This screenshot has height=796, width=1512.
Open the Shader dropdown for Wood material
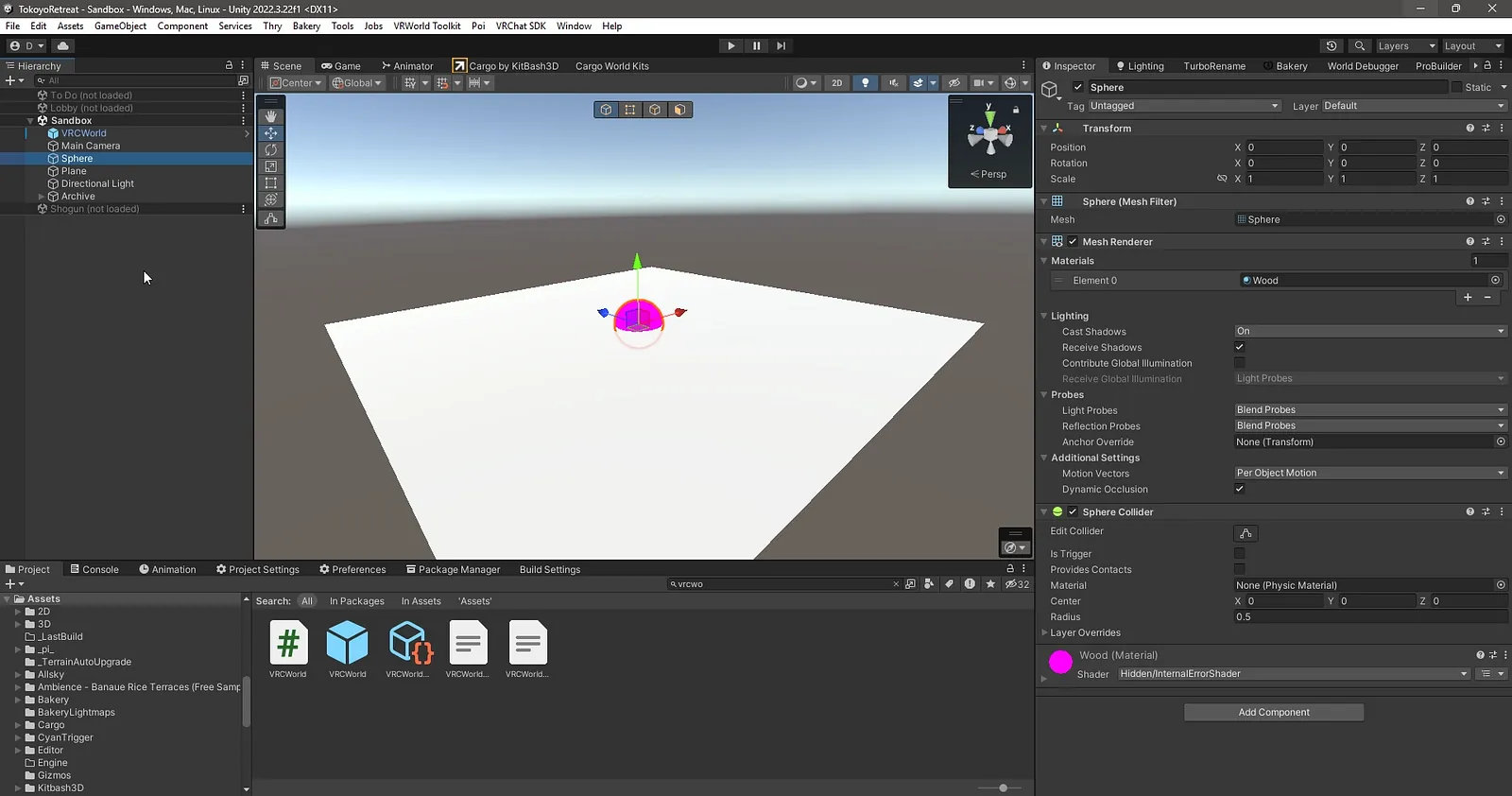(x=1294, y=674)
